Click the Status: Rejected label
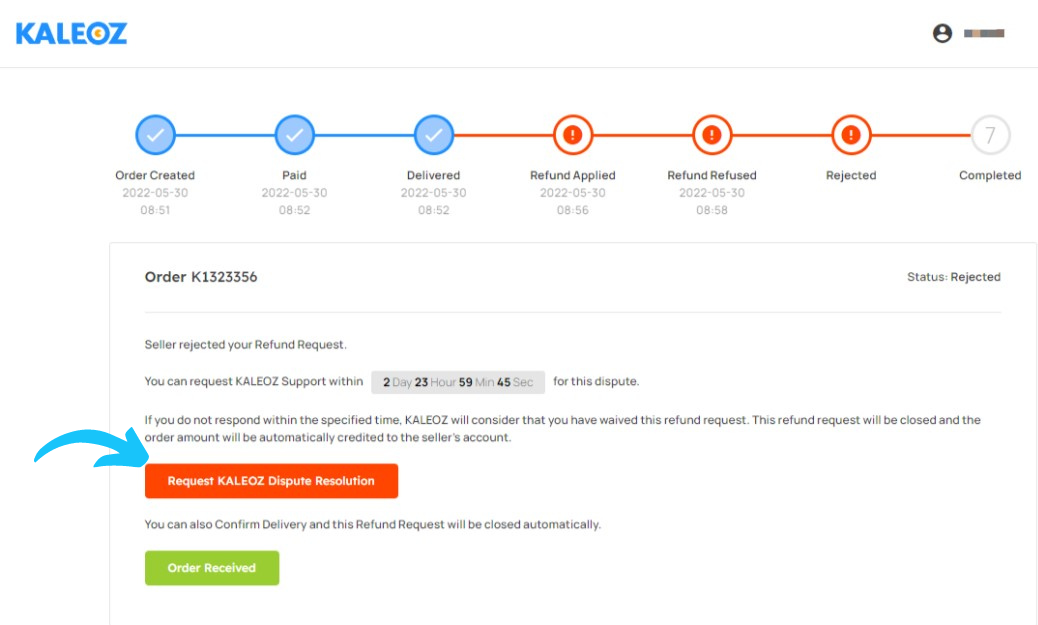 [x=953, y=277]
